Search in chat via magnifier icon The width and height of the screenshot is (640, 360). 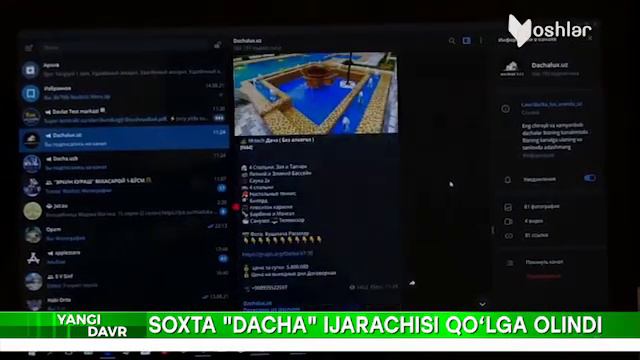pyautogui.click(x=452, y=41)
